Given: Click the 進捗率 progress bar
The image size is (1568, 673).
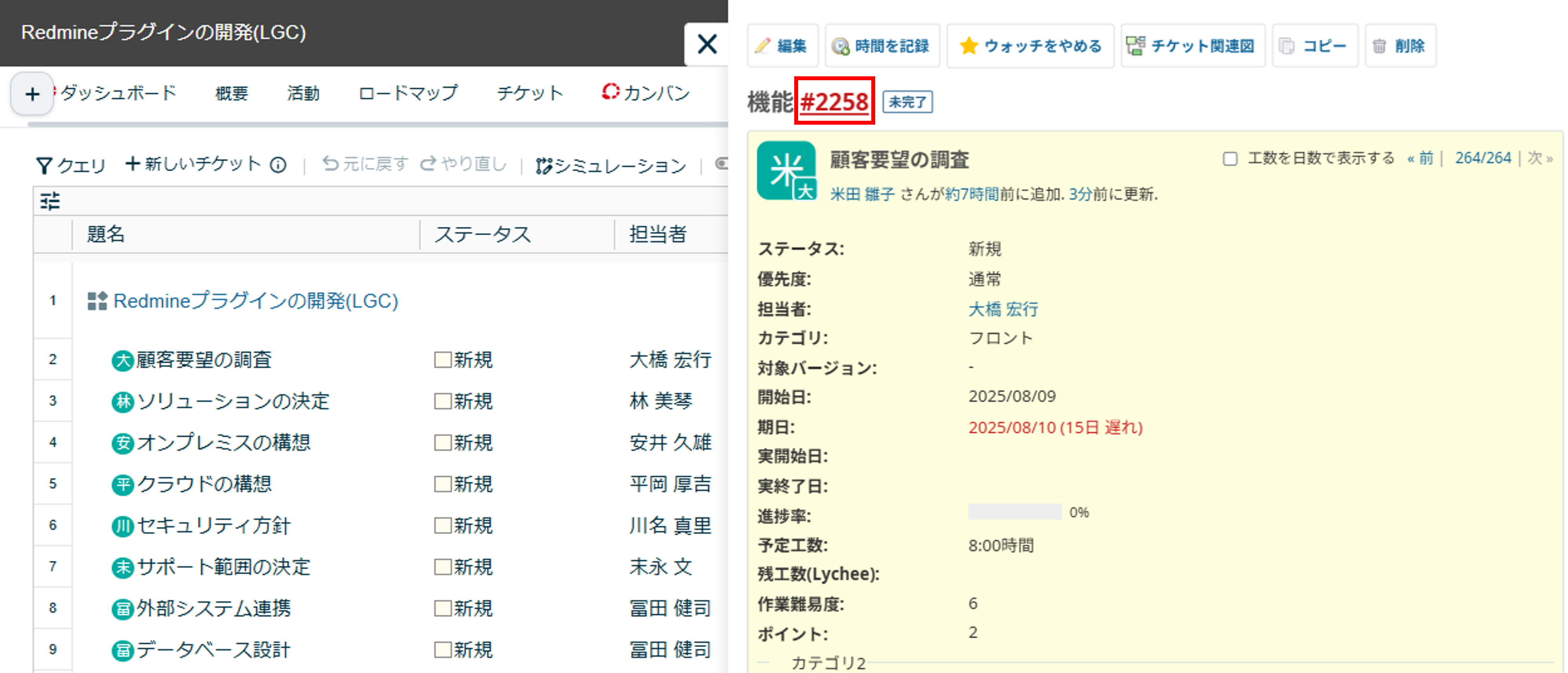Looking at the screenshot, I should coord(1015,512).
